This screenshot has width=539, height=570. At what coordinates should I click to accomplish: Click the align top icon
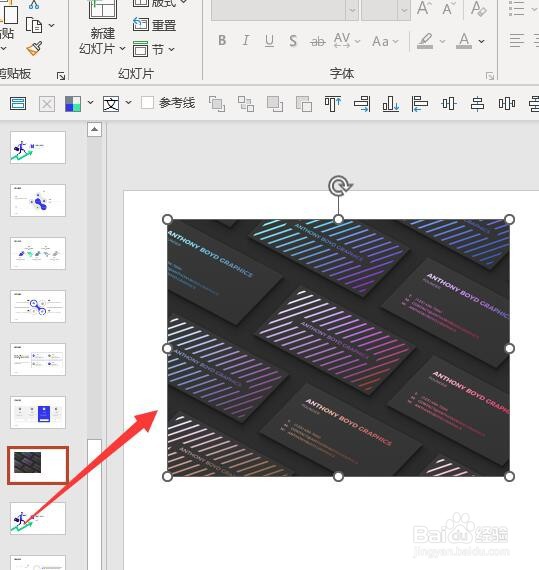(333, 104)
